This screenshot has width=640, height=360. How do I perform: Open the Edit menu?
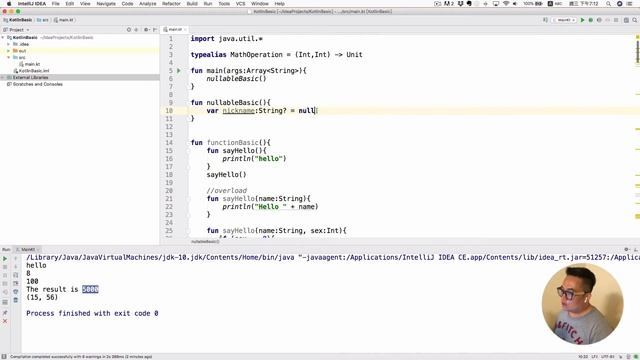[70, 4]
